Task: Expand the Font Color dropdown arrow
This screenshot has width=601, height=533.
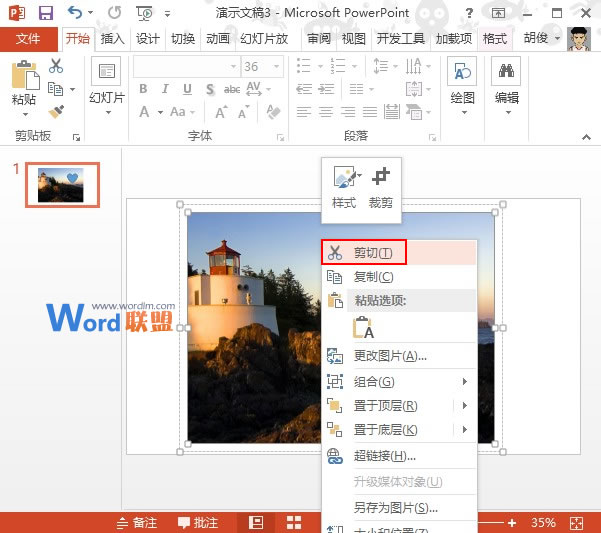Action: point(160,112)
